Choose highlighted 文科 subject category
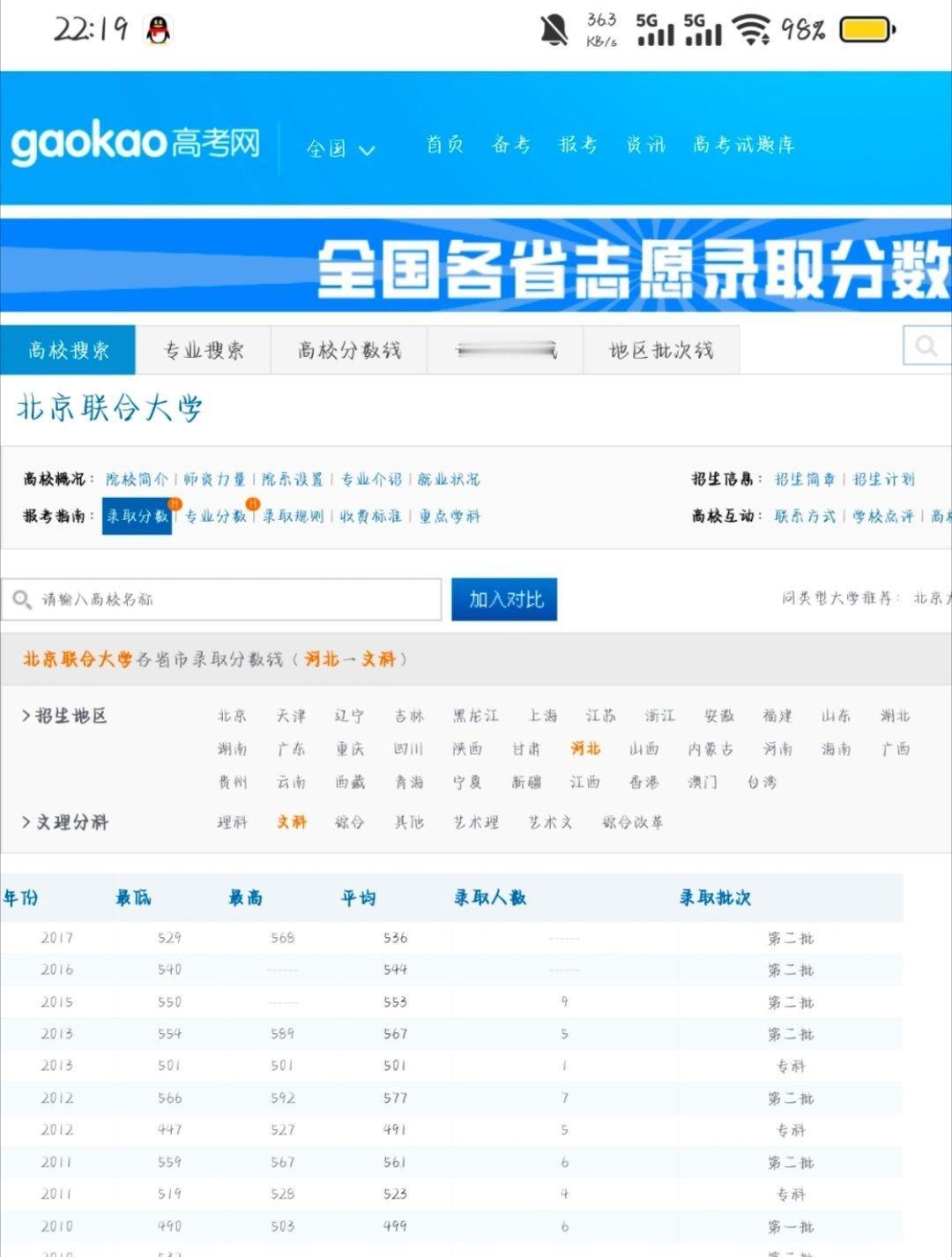 tap(291, 822)
